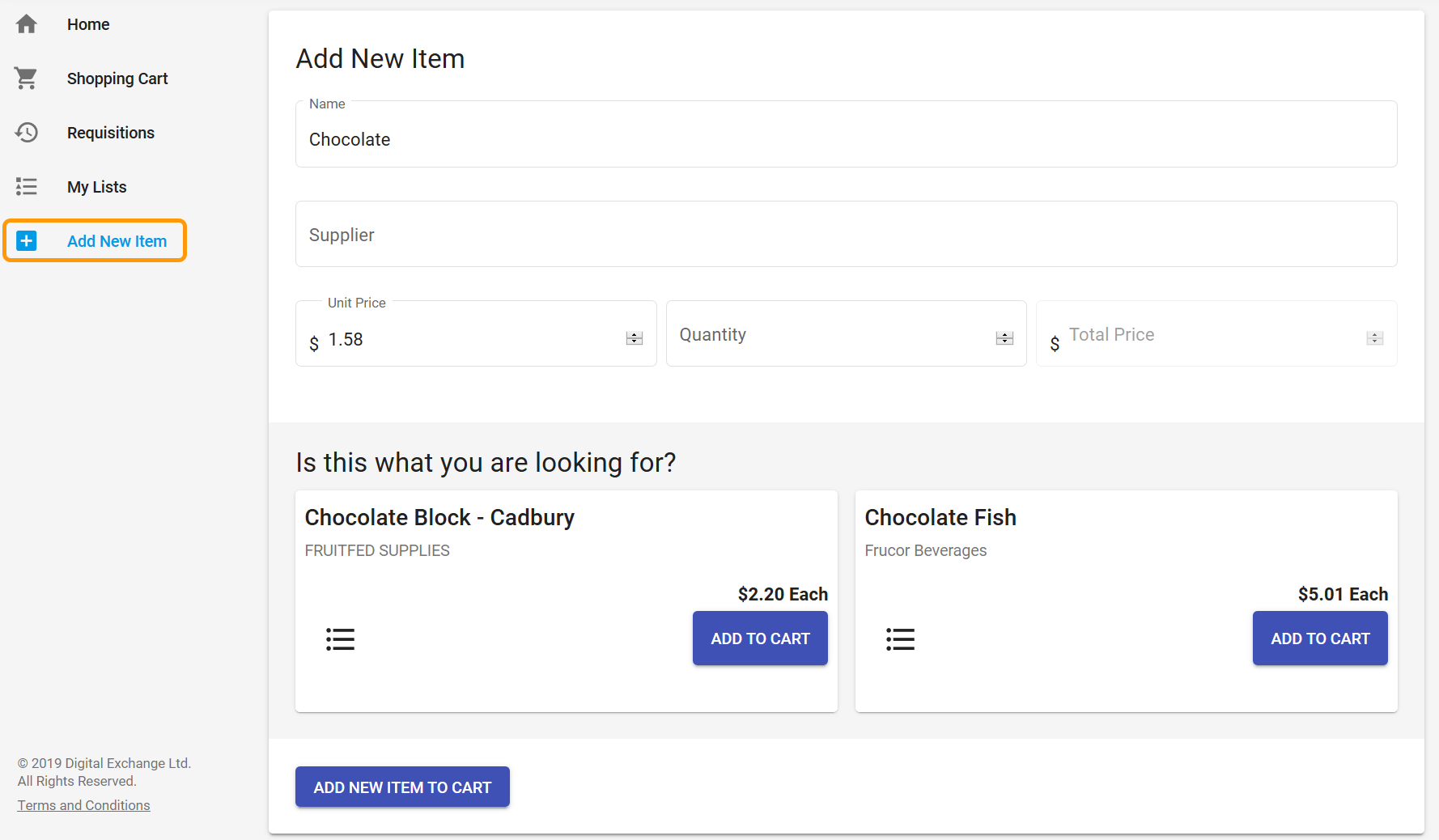Click the Name field containing Chocolate
1439x840 pixels.
846,139
